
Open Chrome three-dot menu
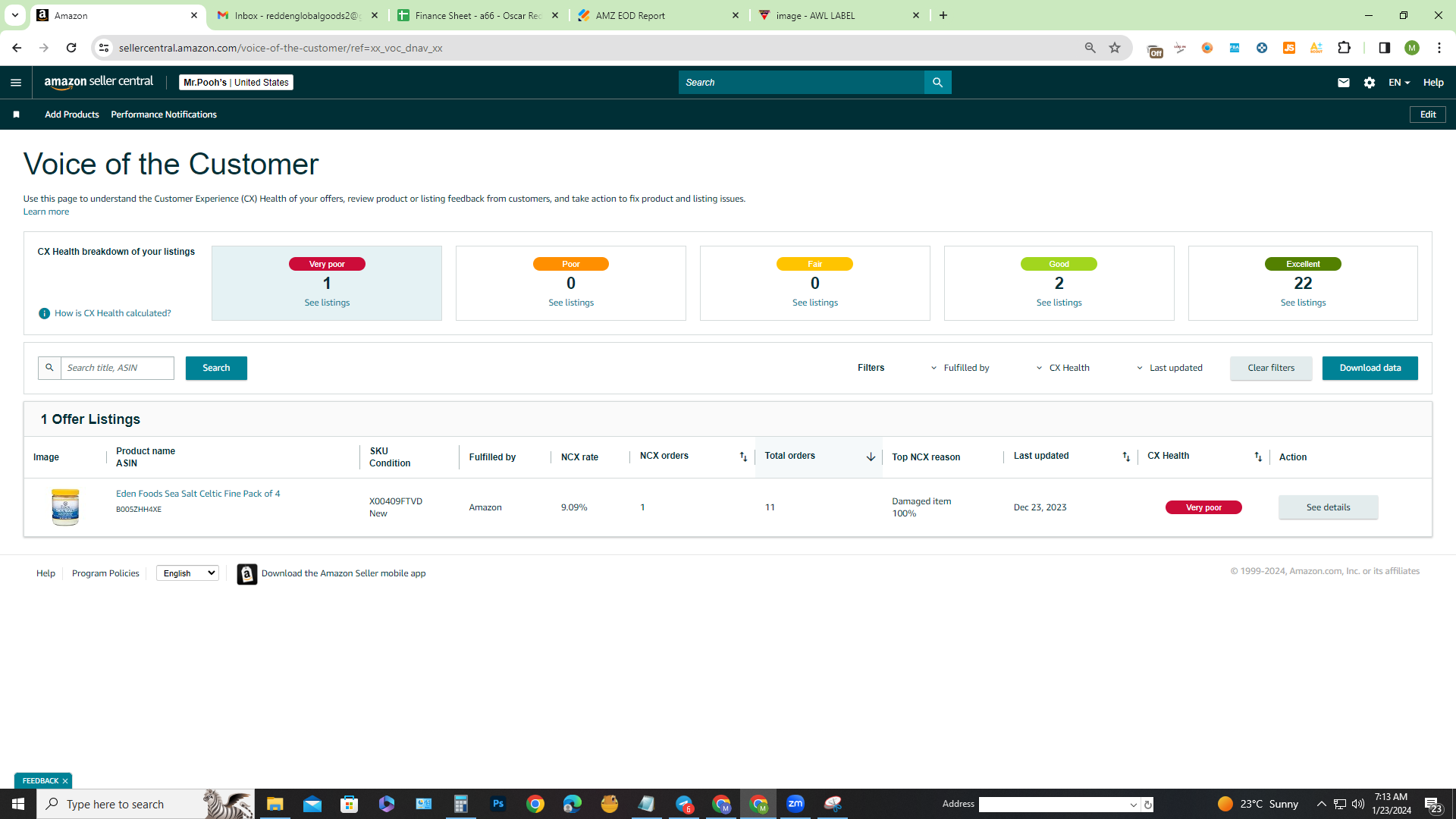click(1439, 48)
